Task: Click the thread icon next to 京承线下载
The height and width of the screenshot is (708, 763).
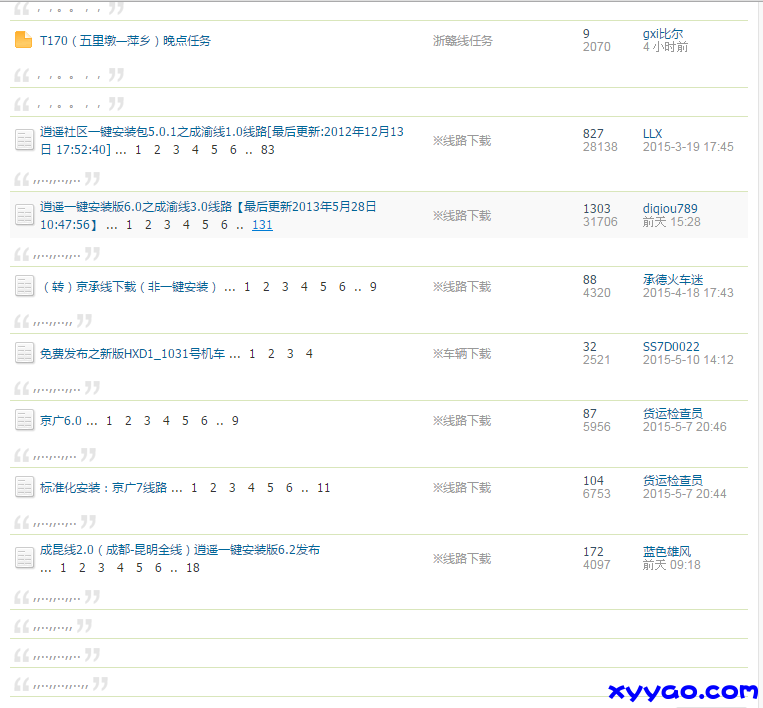Action: [25, 286]
